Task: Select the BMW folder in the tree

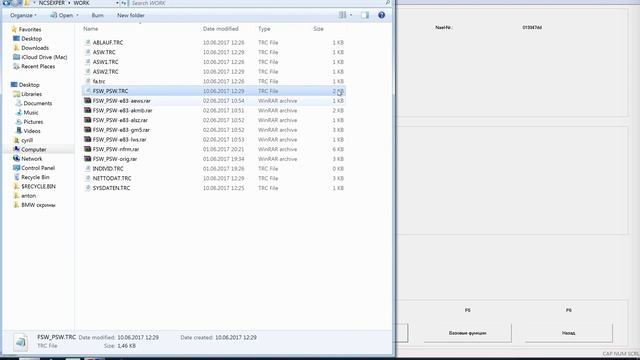Action: coord(38,205)
